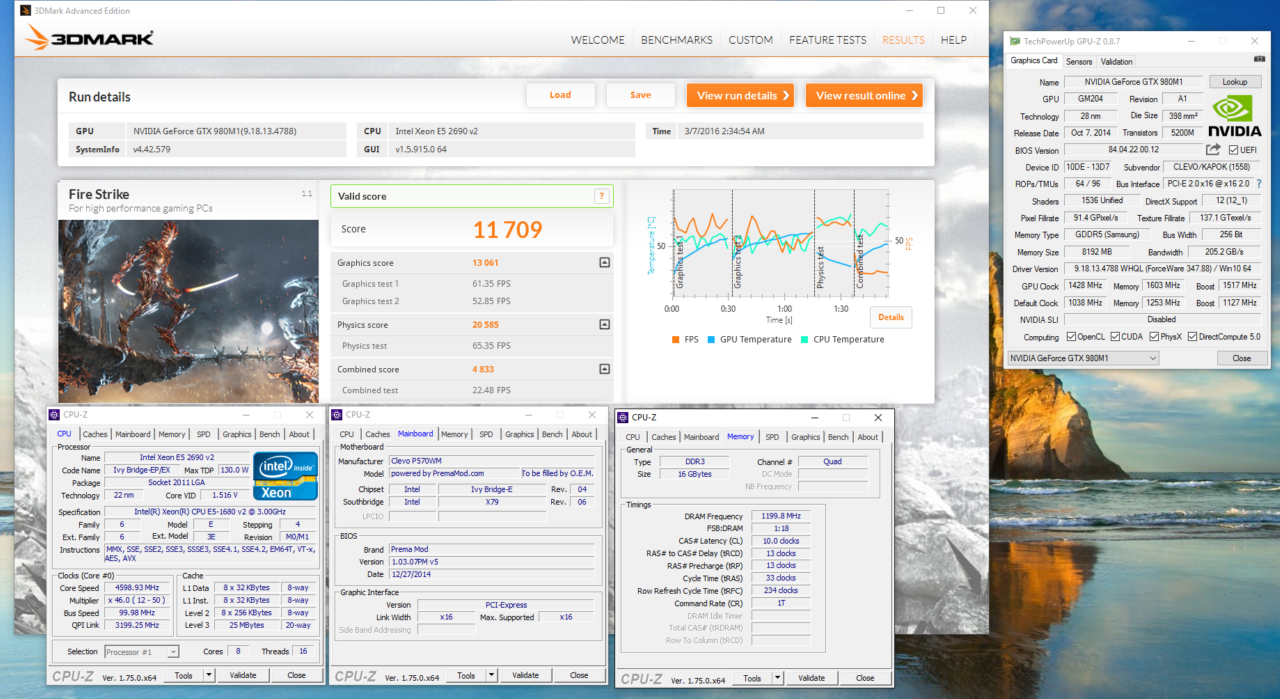The height and width of the screenshot is (699, 1280).
Task: Open CPU tab in CPU-Z Memory window
Action: point(633,437)
